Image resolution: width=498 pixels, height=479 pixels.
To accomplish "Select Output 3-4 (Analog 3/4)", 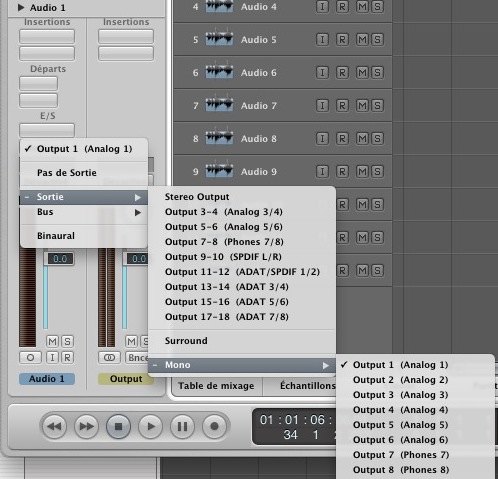I will coord(242,212).
